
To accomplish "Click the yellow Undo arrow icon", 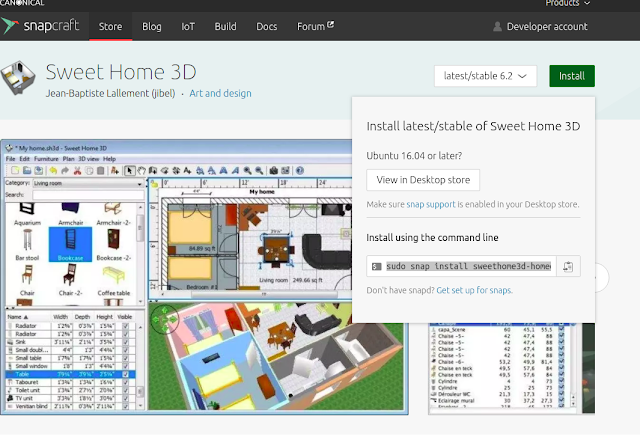I will click(53, 171).
